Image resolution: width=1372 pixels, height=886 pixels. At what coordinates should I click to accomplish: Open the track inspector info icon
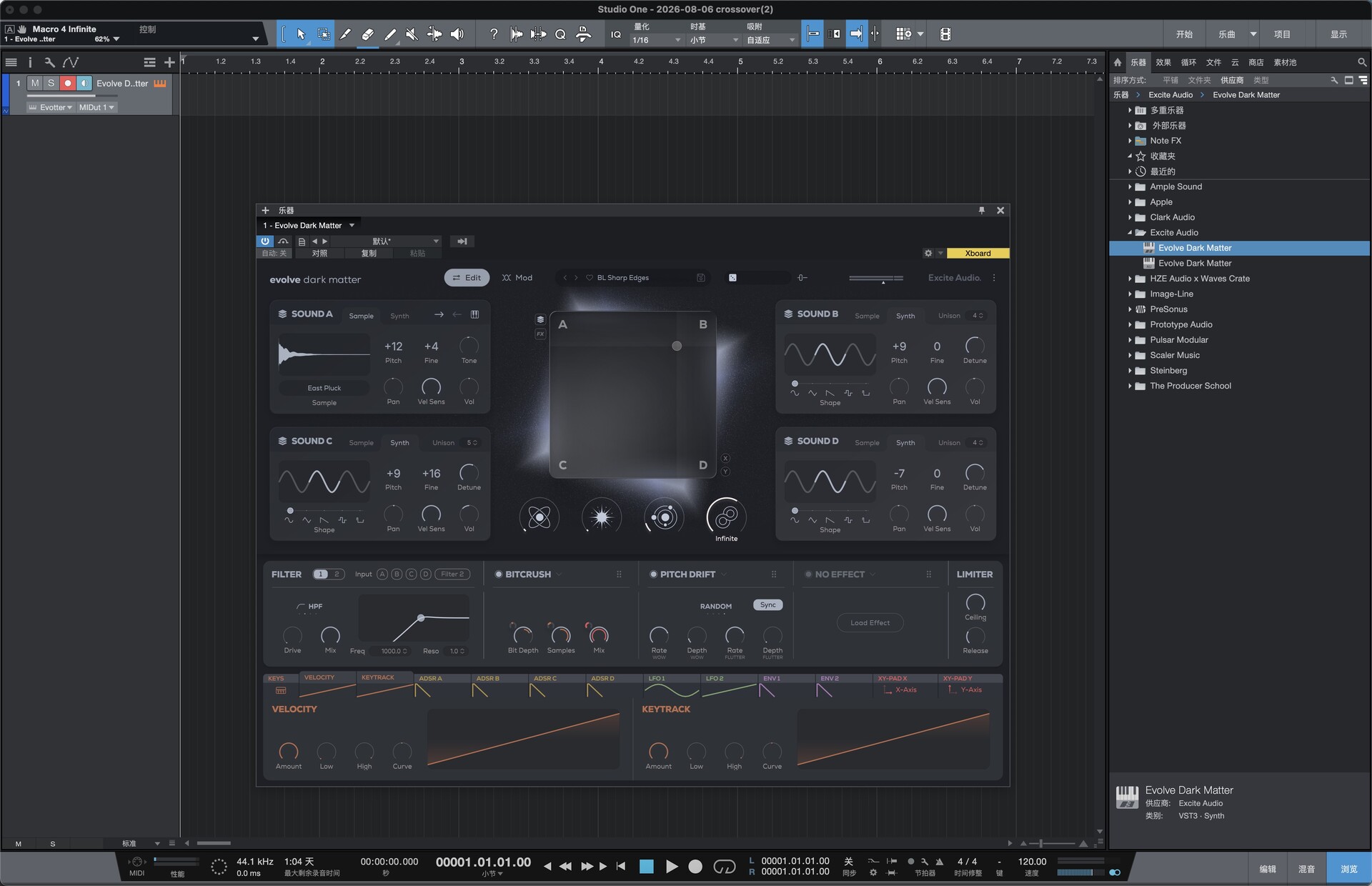[30, 62]
